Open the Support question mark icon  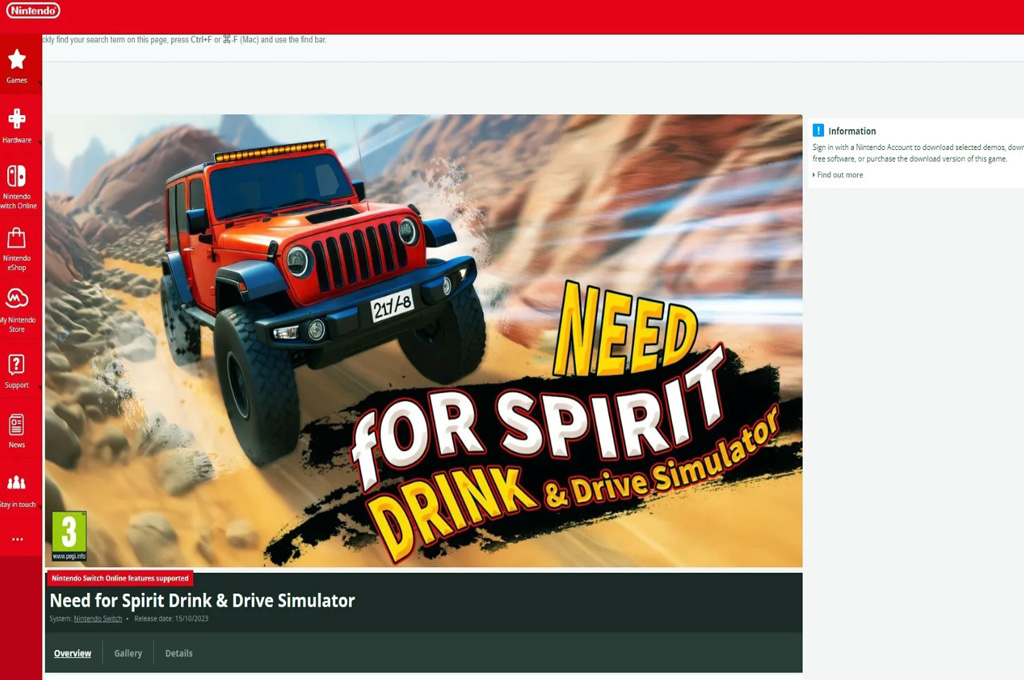click(17, 364)
